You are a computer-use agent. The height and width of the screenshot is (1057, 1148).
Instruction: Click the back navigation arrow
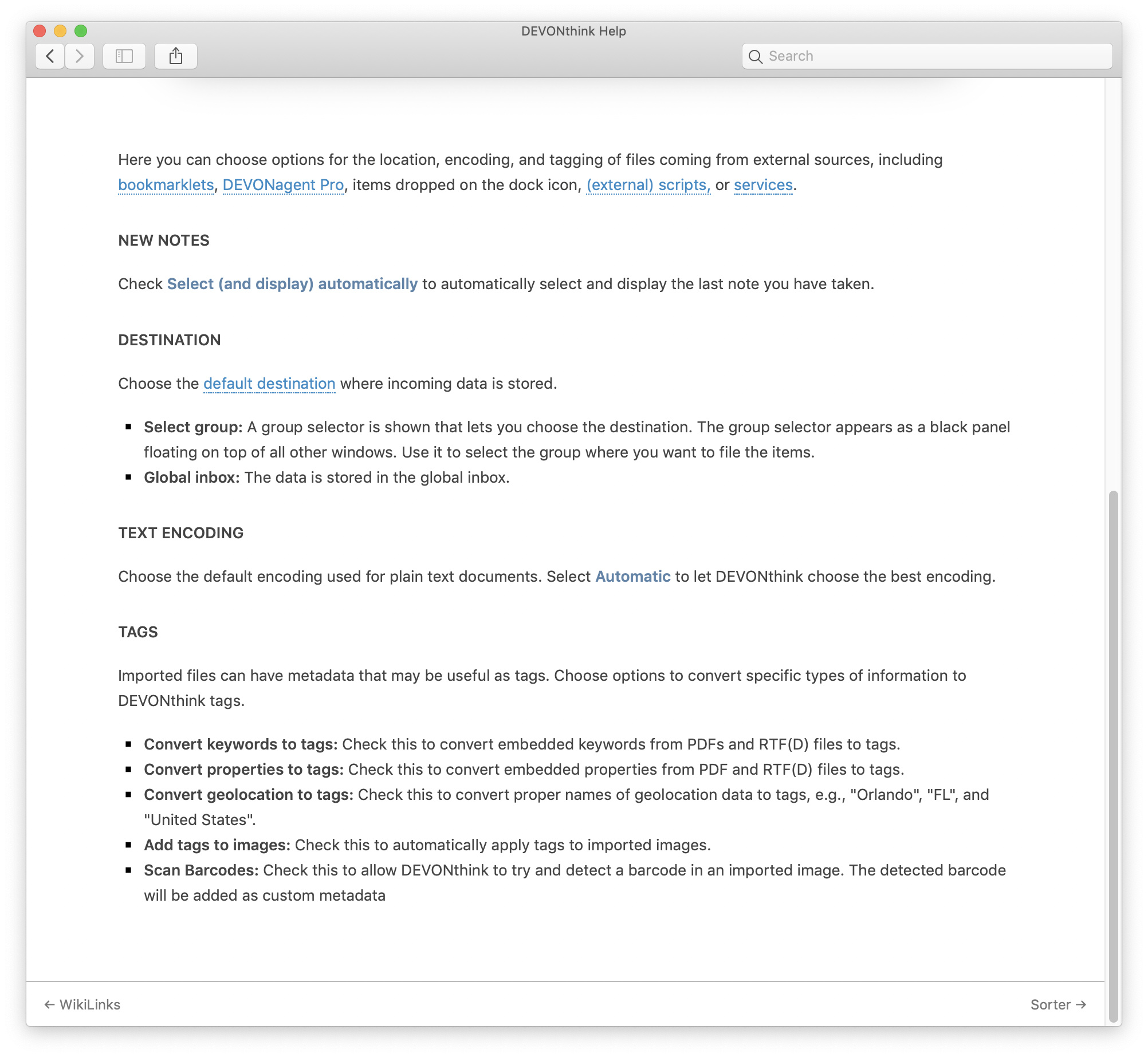50,56
